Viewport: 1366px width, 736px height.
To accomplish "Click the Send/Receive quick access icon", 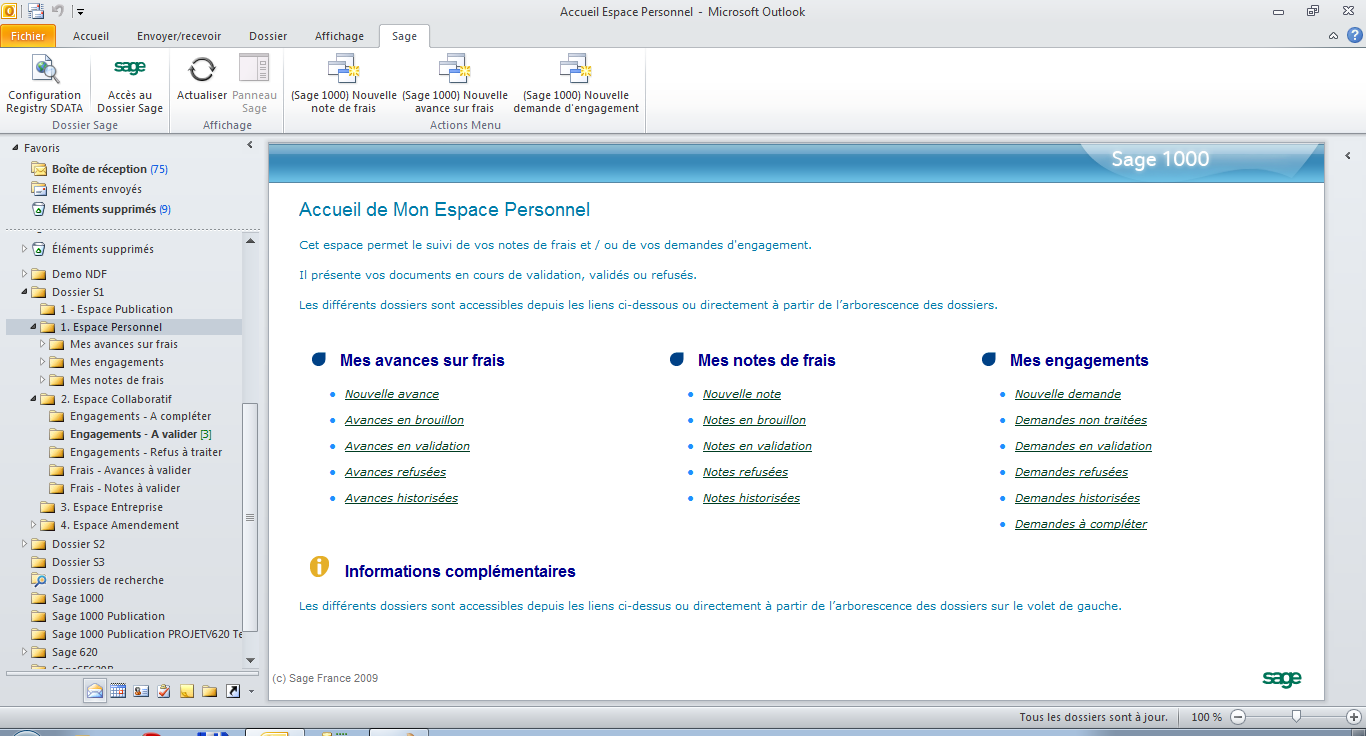I will [36, 12].
